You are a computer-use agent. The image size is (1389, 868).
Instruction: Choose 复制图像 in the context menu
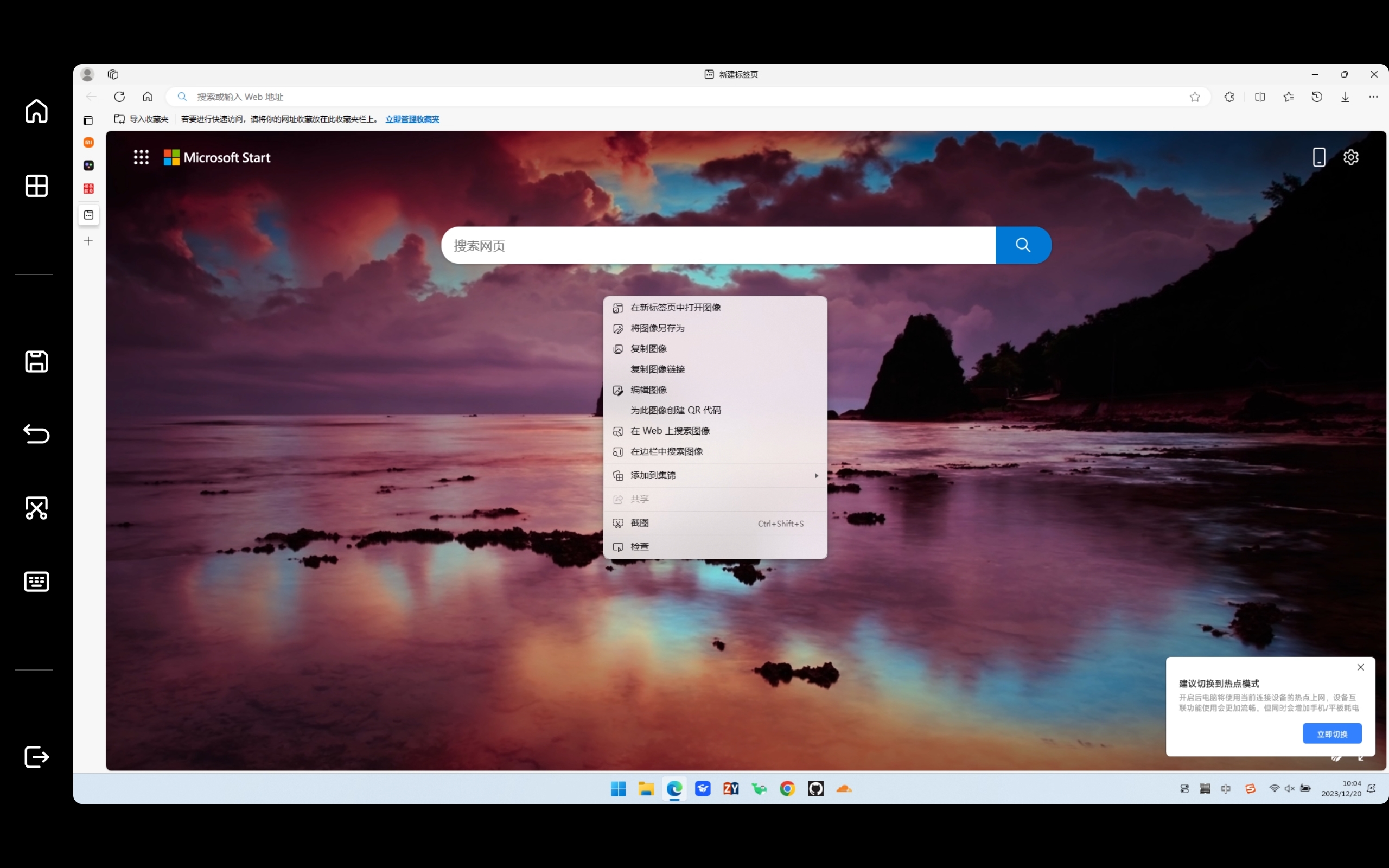648,348
